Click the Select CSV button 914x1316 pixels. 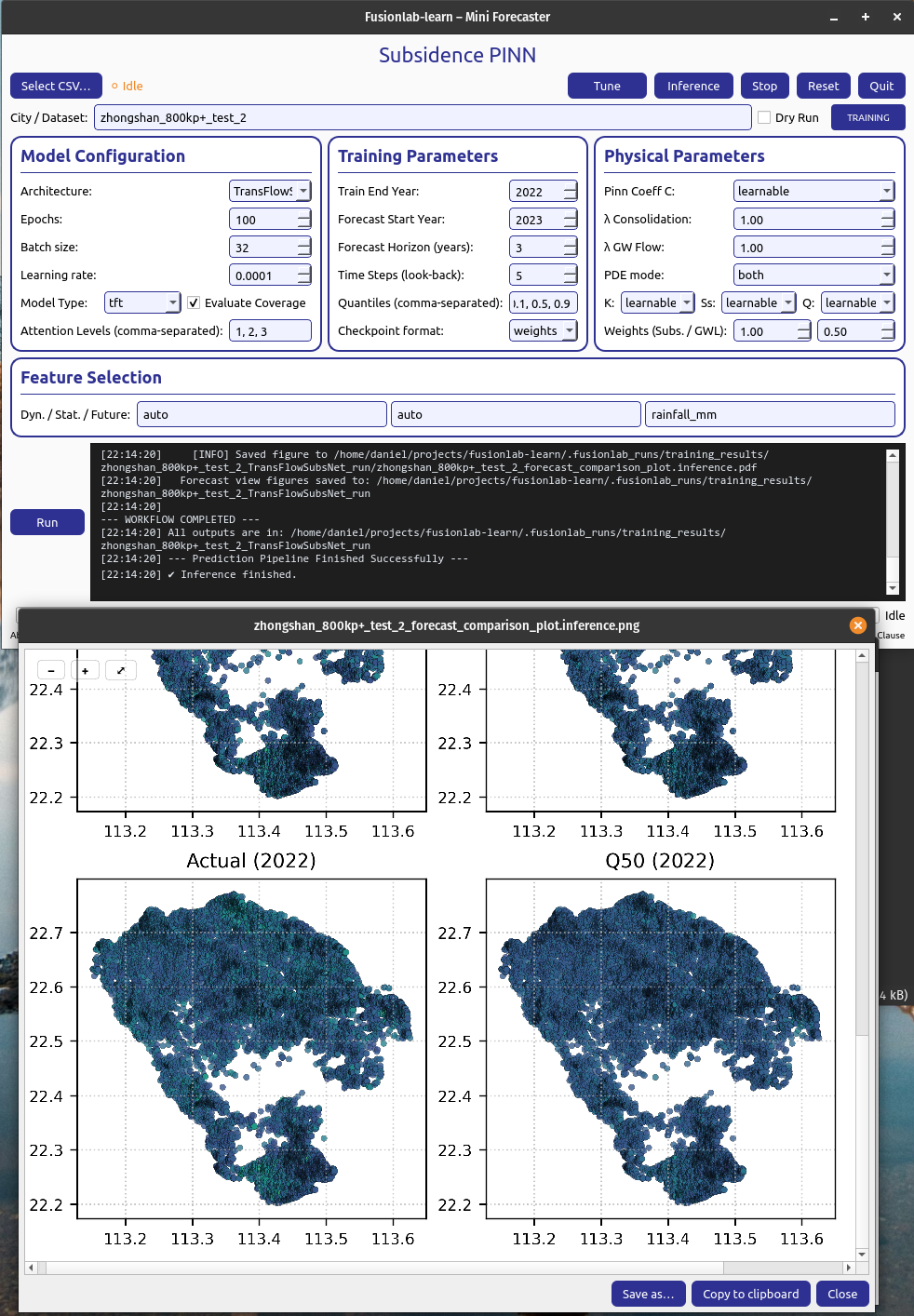(56, 86)
